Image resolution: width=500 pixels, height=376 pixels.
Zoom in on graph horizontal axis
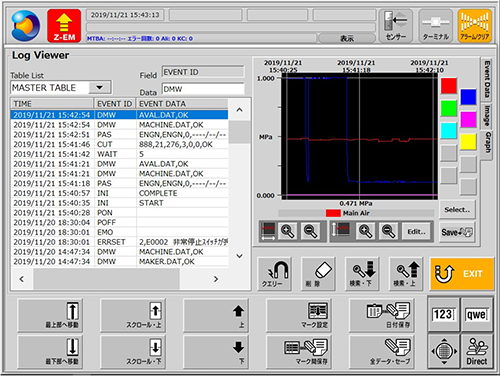287,231
